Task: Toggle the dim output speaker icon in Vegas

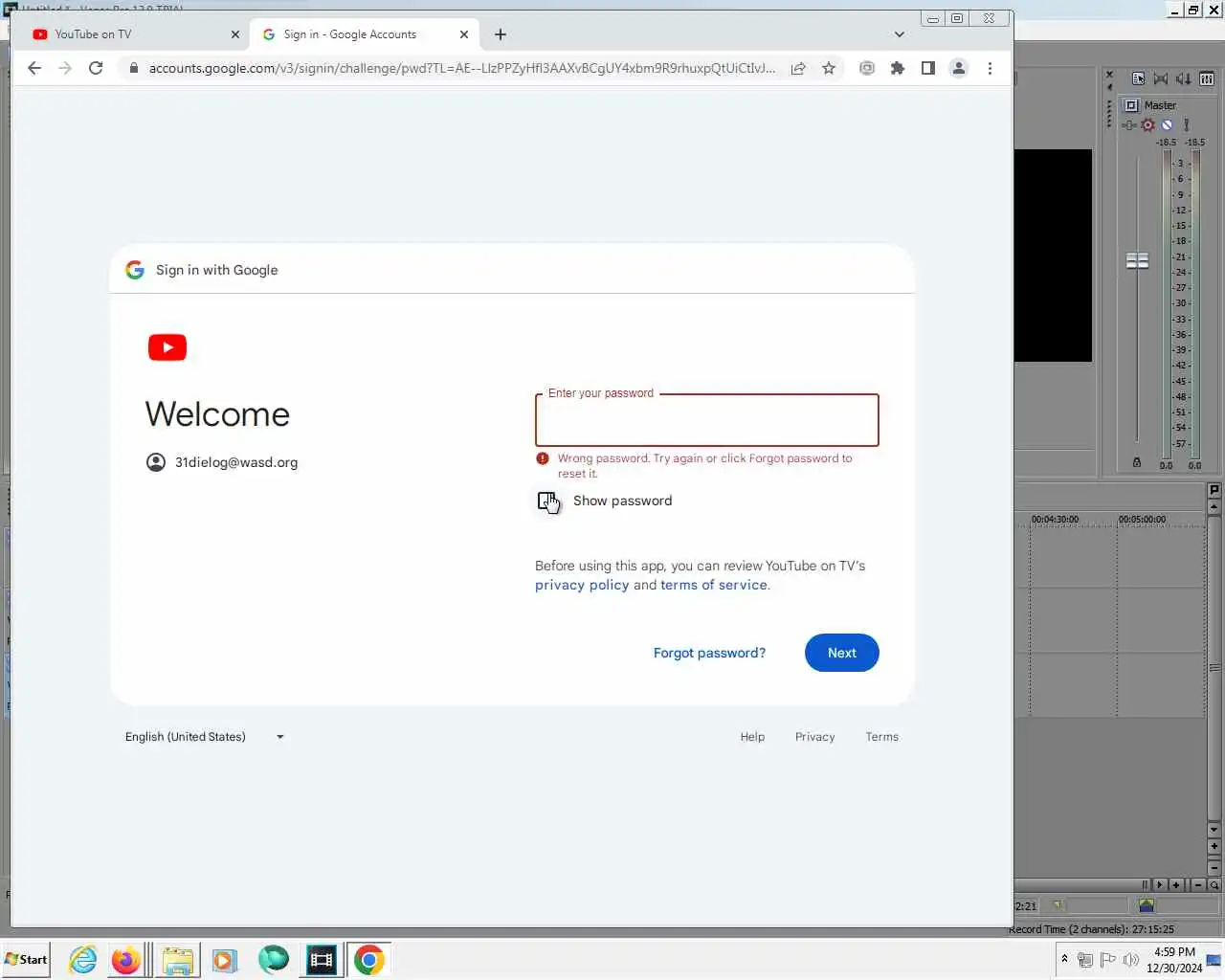Action: coord(1184,78)
